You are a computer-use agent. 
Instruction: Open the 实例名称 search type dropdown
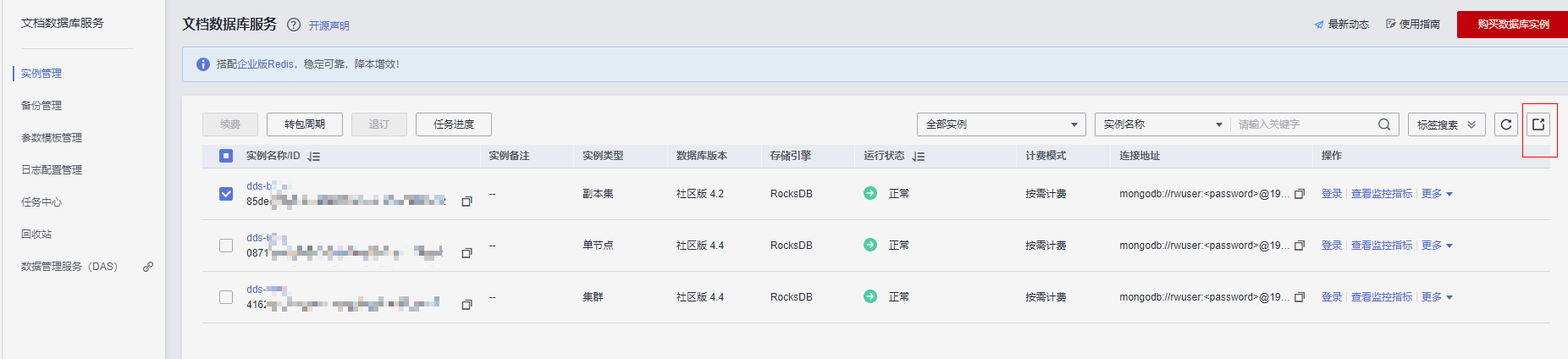[1162, 124]
